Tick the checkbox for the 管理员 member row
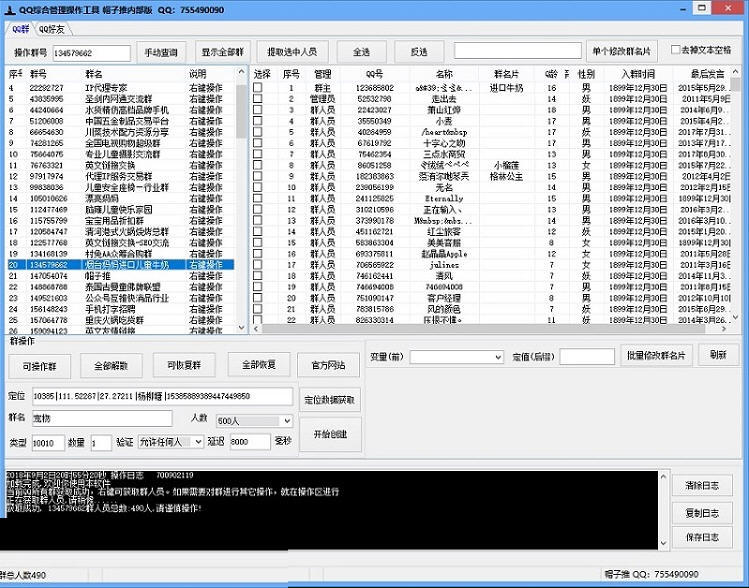 (257, 98)
